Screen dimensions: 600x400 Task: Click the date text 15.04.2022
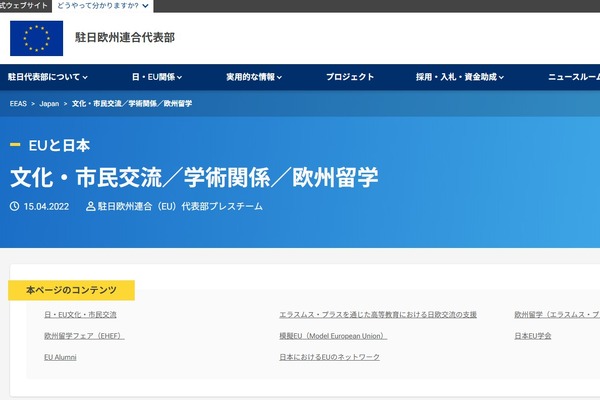pyautogui.click(x=46, y=207)
